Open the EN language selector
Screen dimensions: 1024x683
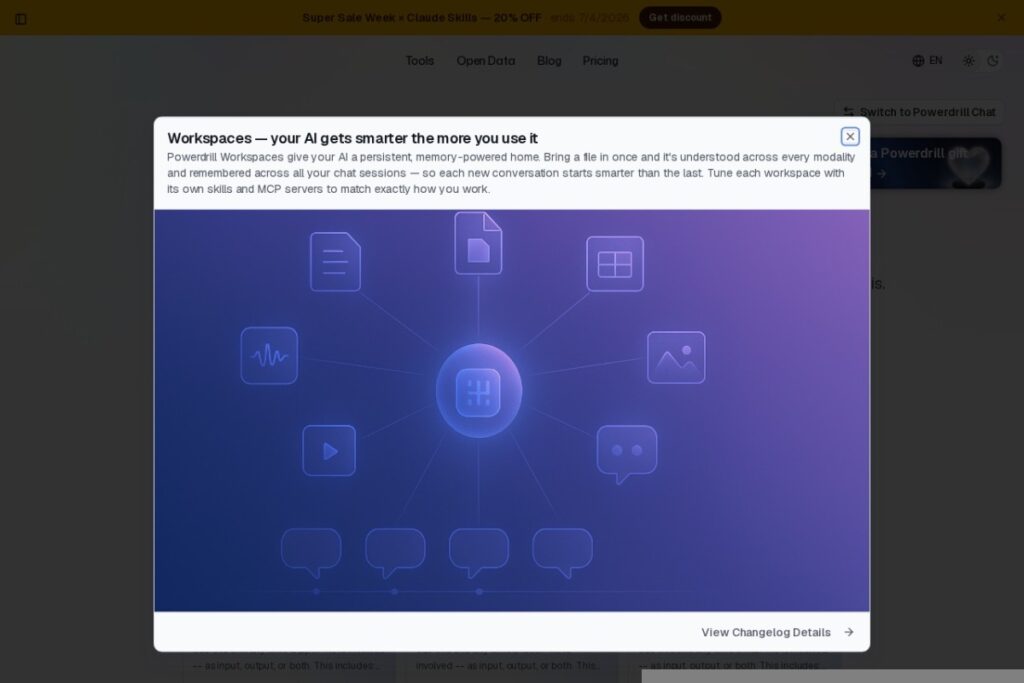927,61
